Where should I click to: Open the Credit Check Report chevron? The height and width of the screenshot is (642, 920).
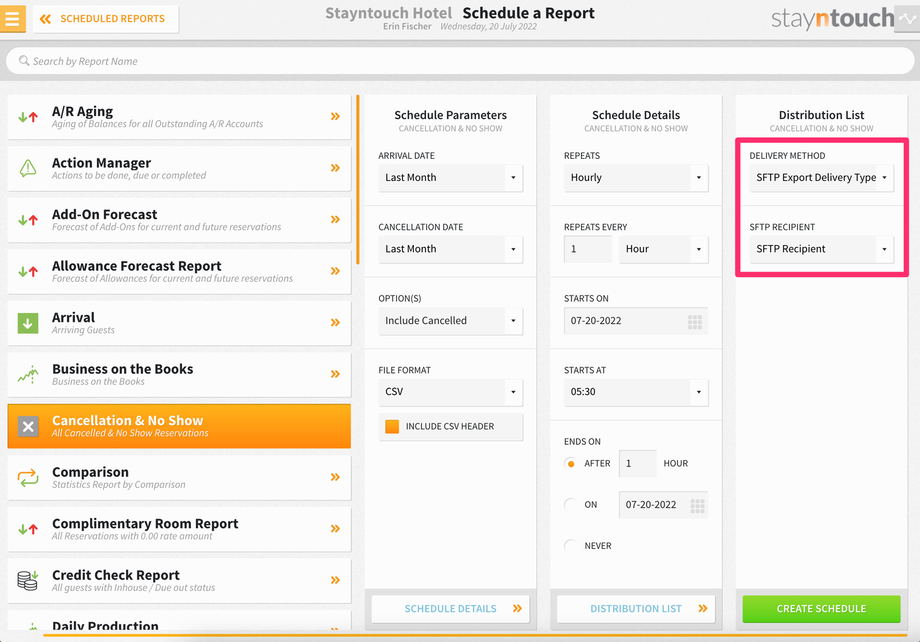coord(335,580)
